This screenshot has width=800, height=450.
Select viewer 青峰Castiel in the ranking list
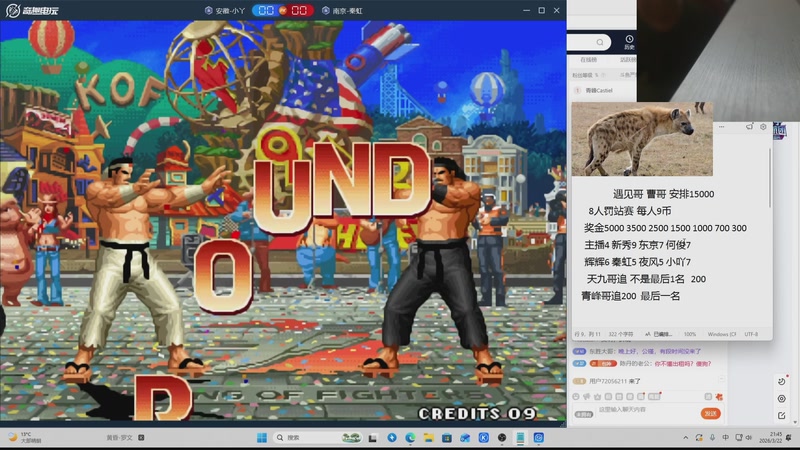pyautogui.click(x=598, y=90)
